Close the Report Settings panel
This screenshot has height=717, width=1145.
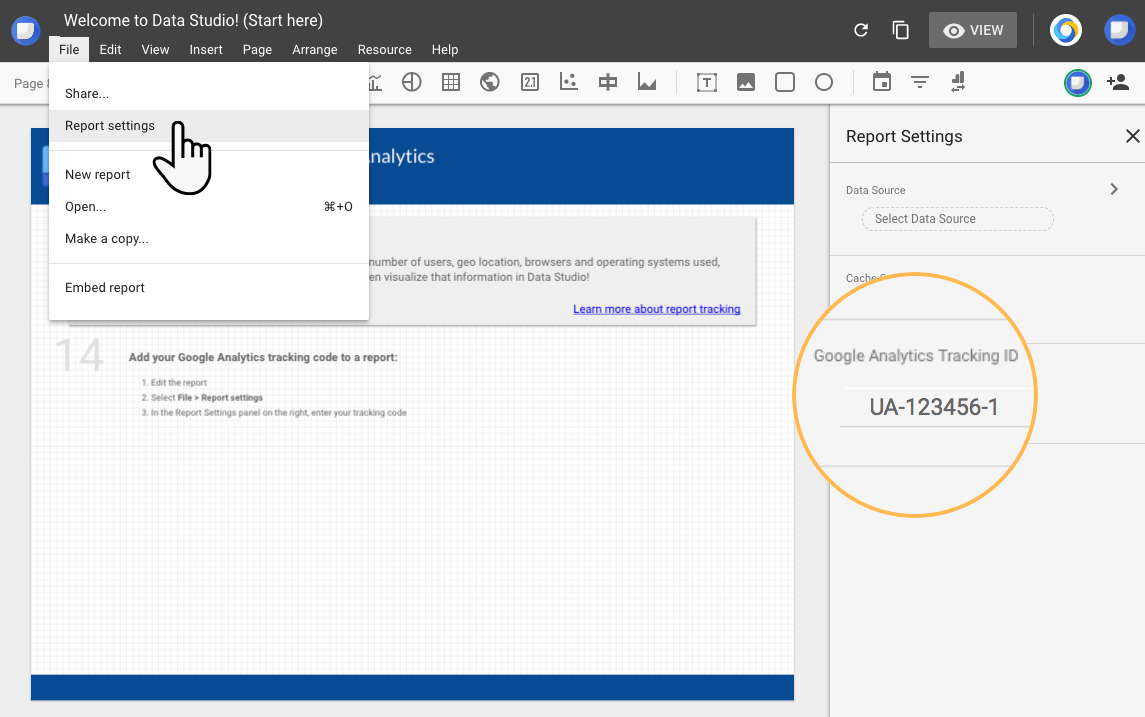point(1133,136)
